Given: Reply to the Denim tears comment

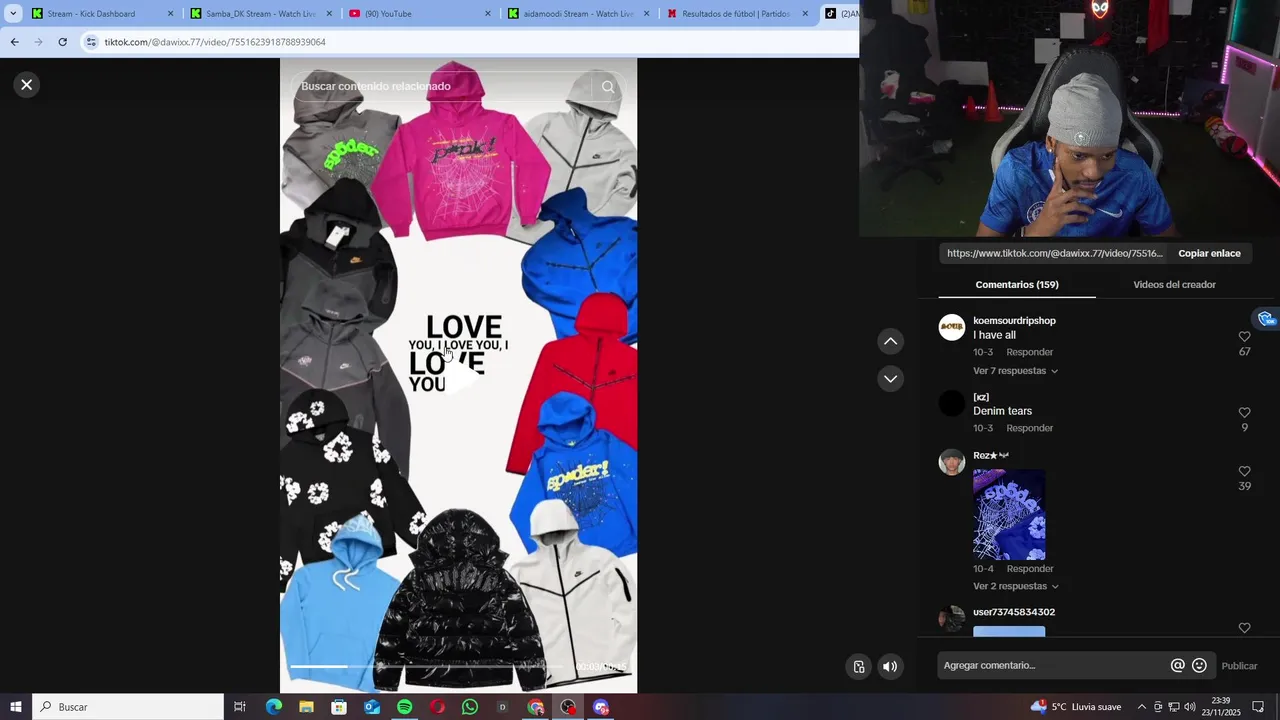Looking at the screenshot, I should (1029, 428).
